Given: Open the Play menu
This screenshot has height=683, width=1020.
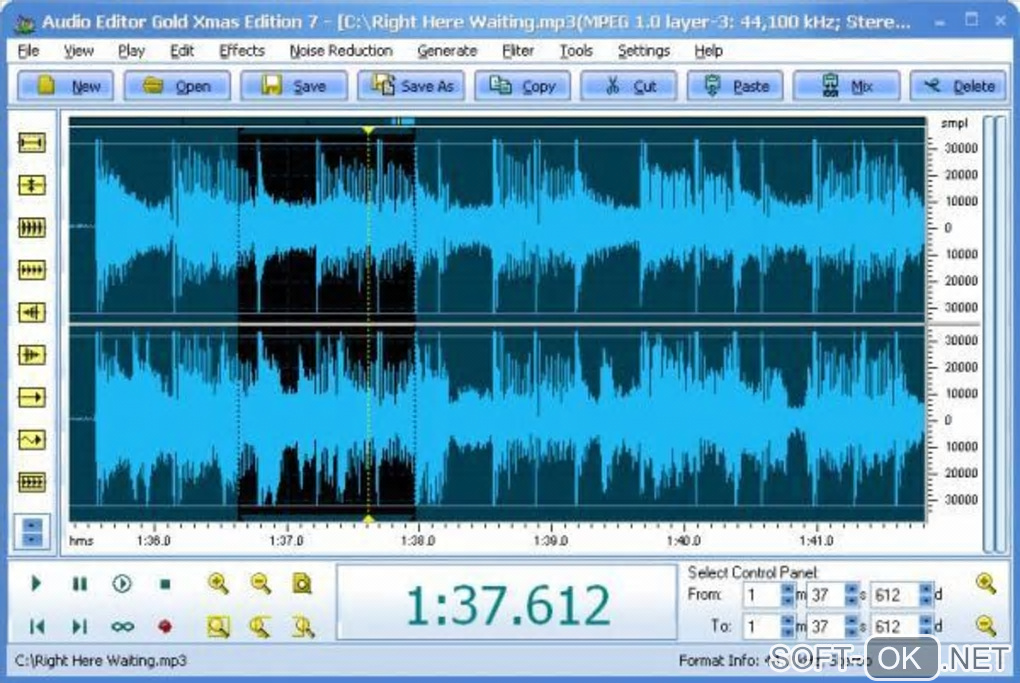Looking at the screenshot, I should 131,51.
